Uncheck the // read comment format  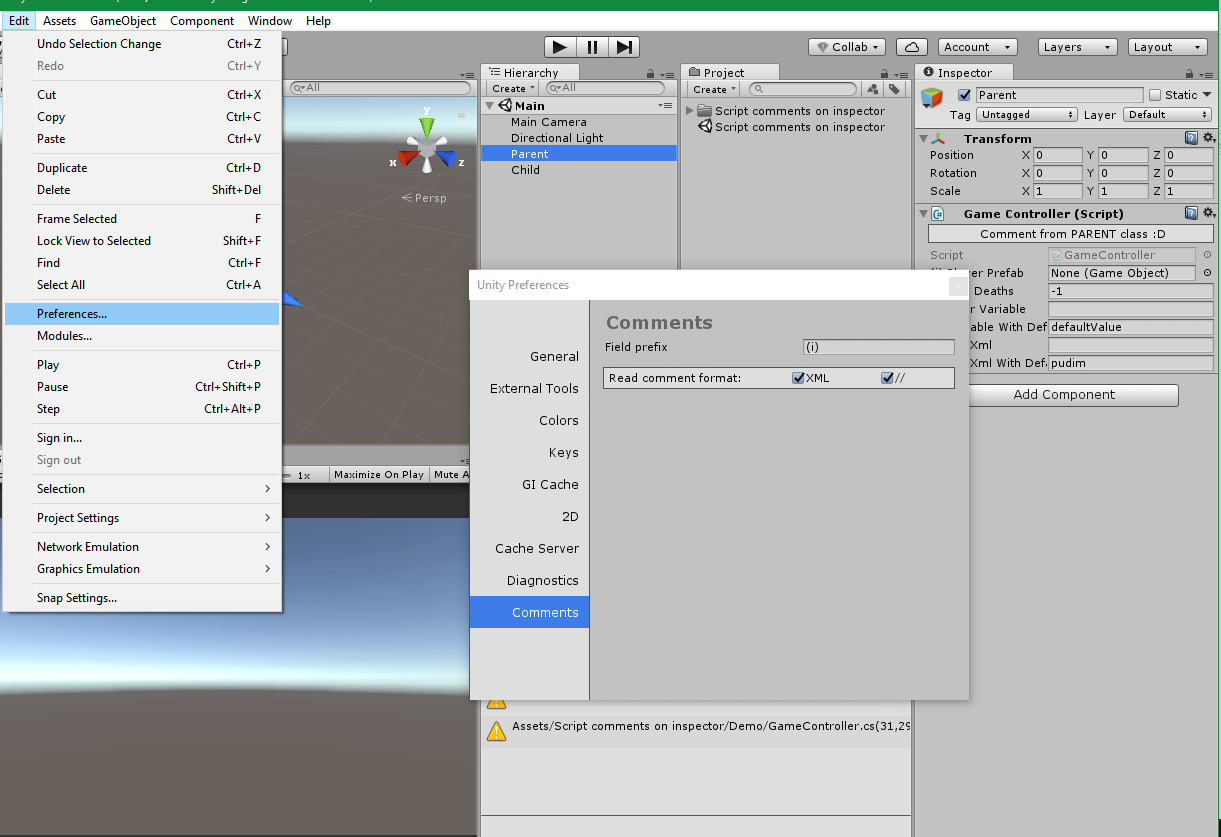pos(887,378)
